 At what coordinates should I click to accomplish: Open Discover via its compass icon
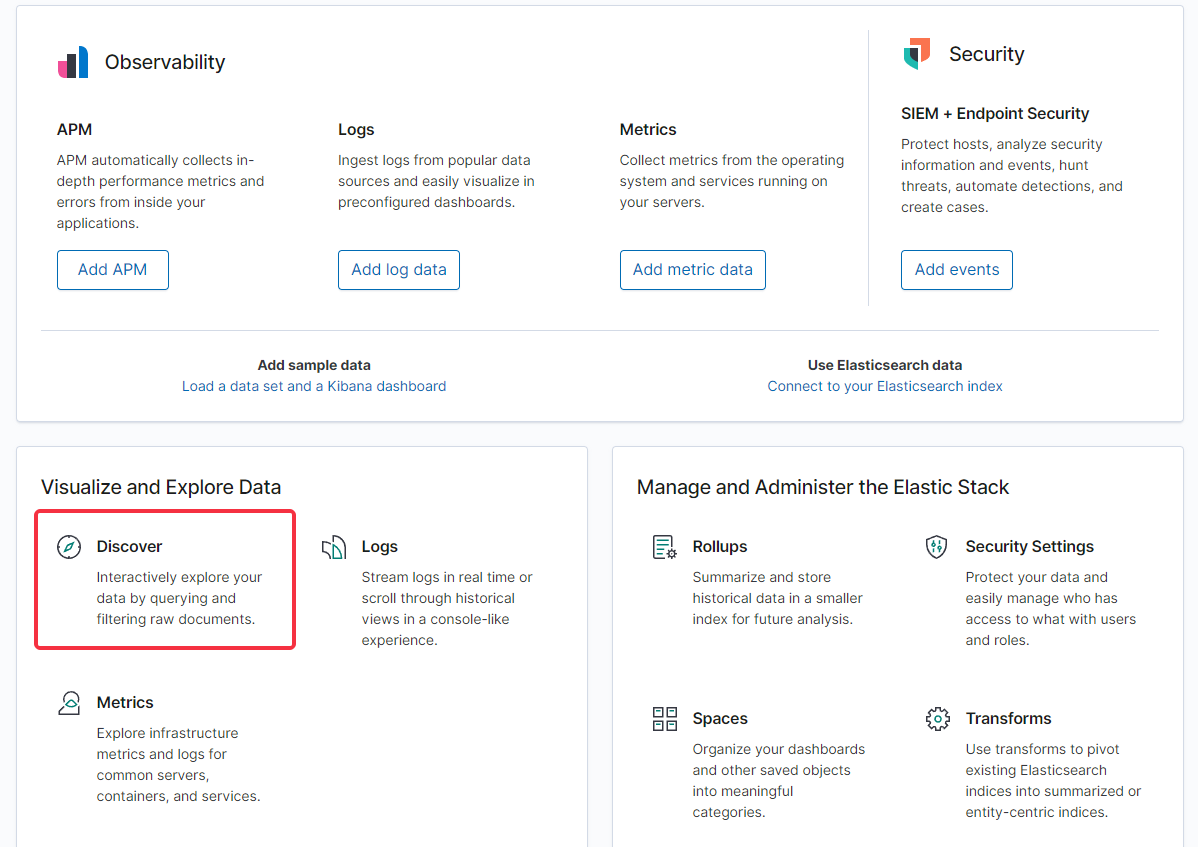pos(69,547)
